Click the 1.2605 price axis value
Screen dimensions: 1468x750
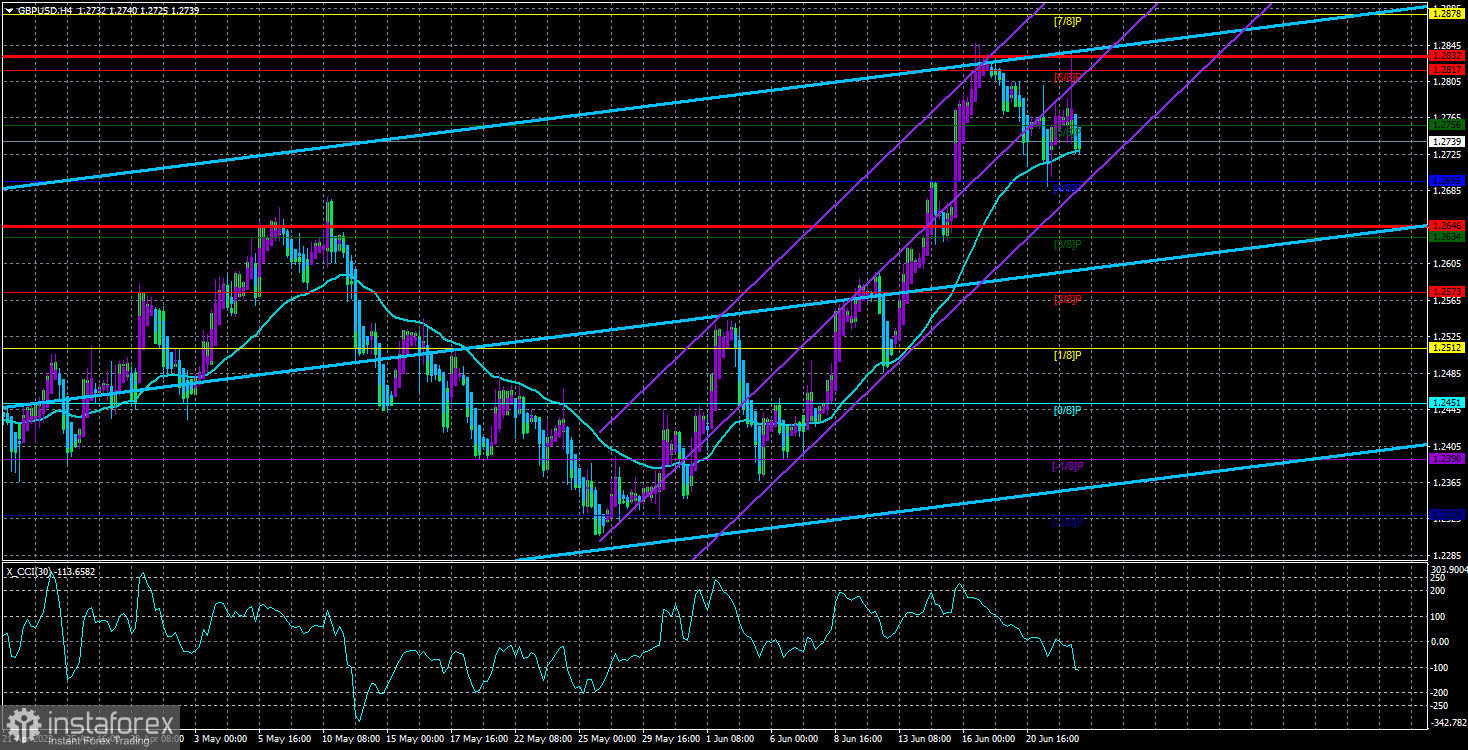click(x=1446, y=264)
